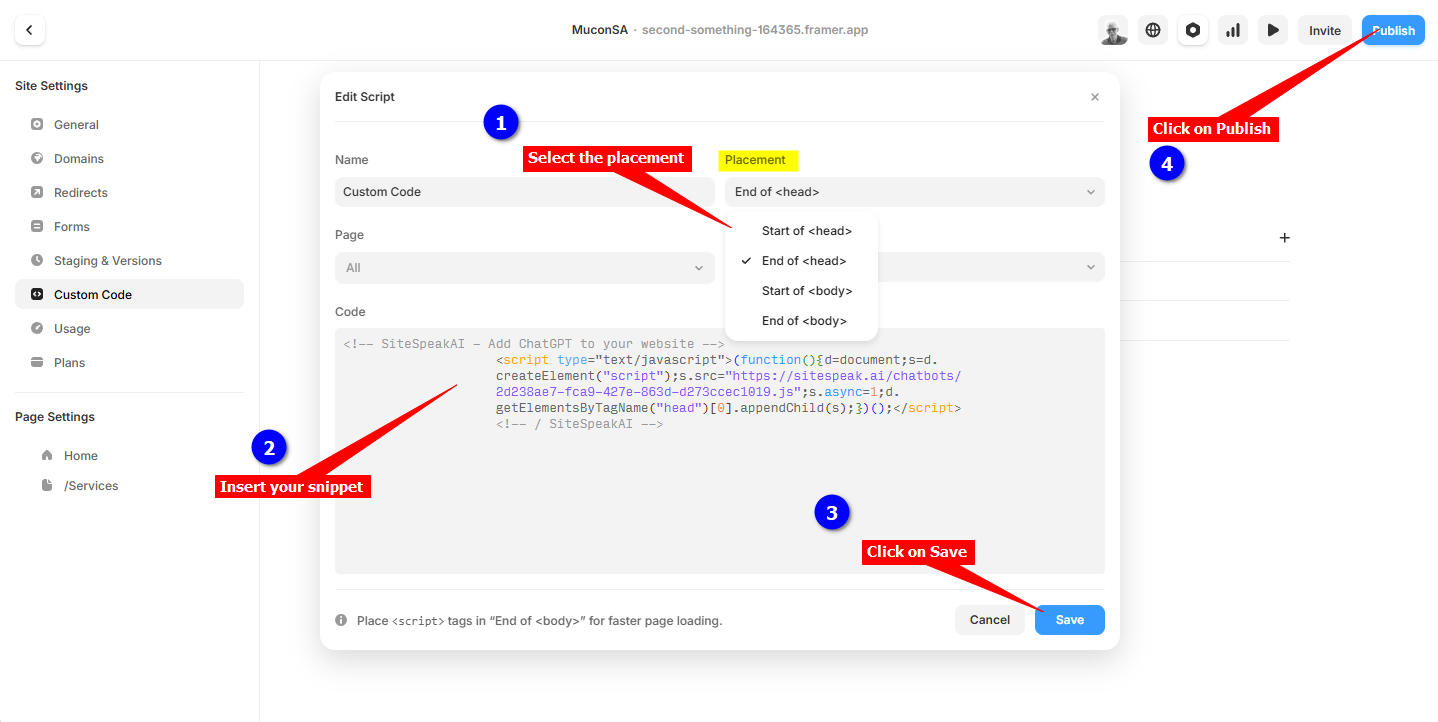The height and width of the screenshot is (722, 1438).
Task: Click the Redirects arrow icon
Action: click(37, 193)
